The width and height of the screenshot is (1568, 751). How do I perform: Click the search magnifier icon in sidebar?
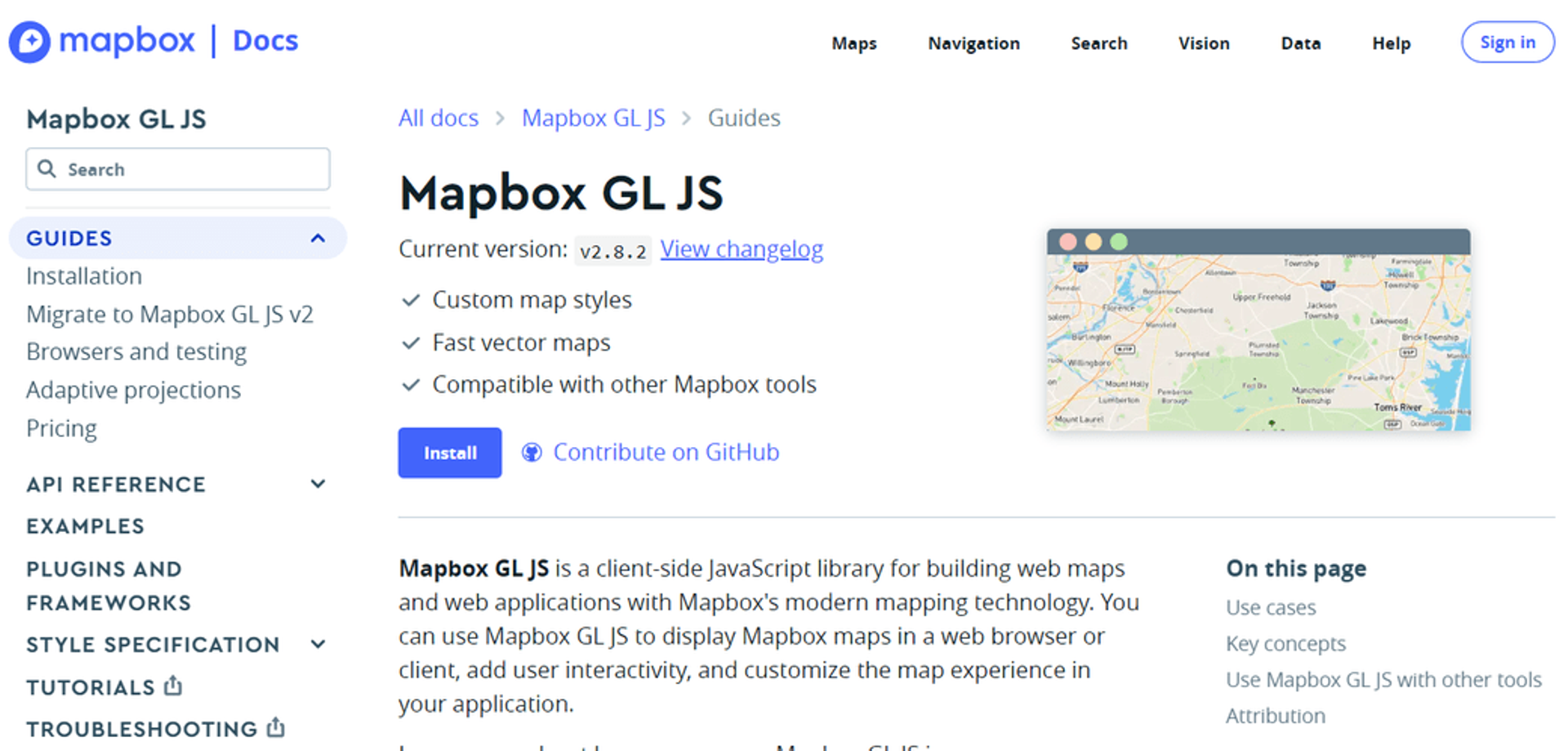point(47,168)
